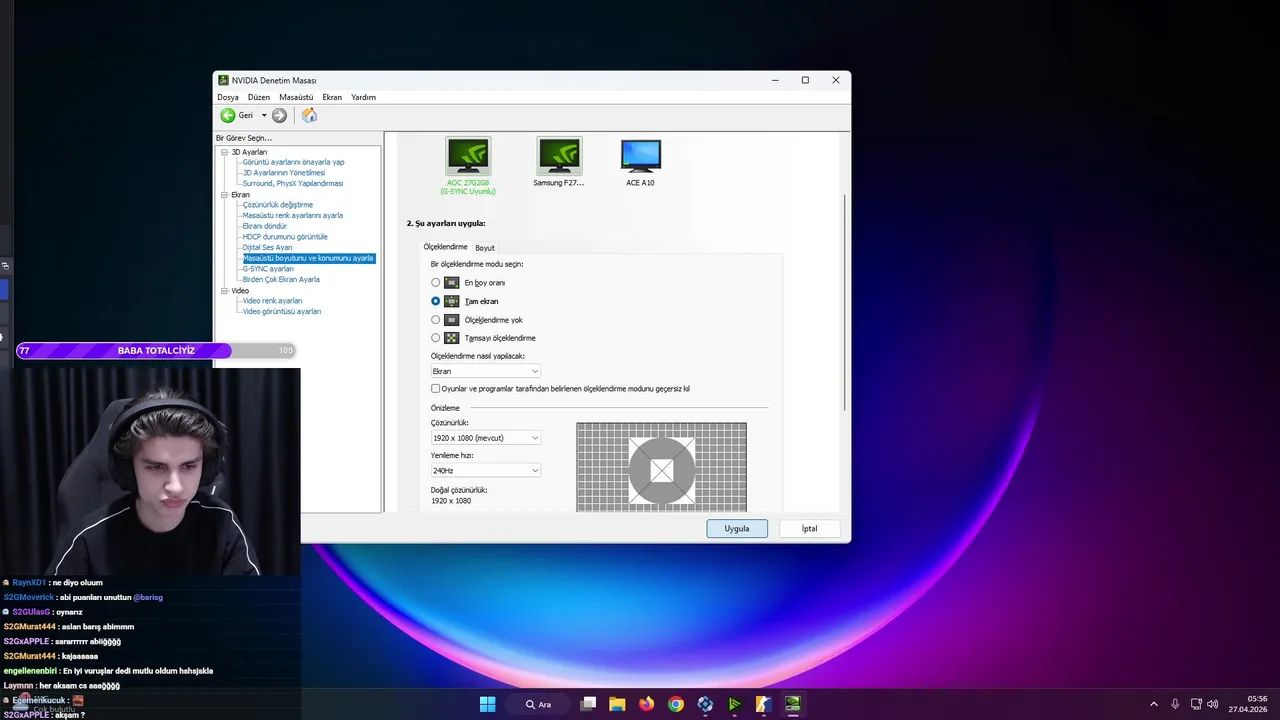Viewport: 1280px width, 720px height.
Task: Open the Düzen menu
Action: click(x=259, y=97)
